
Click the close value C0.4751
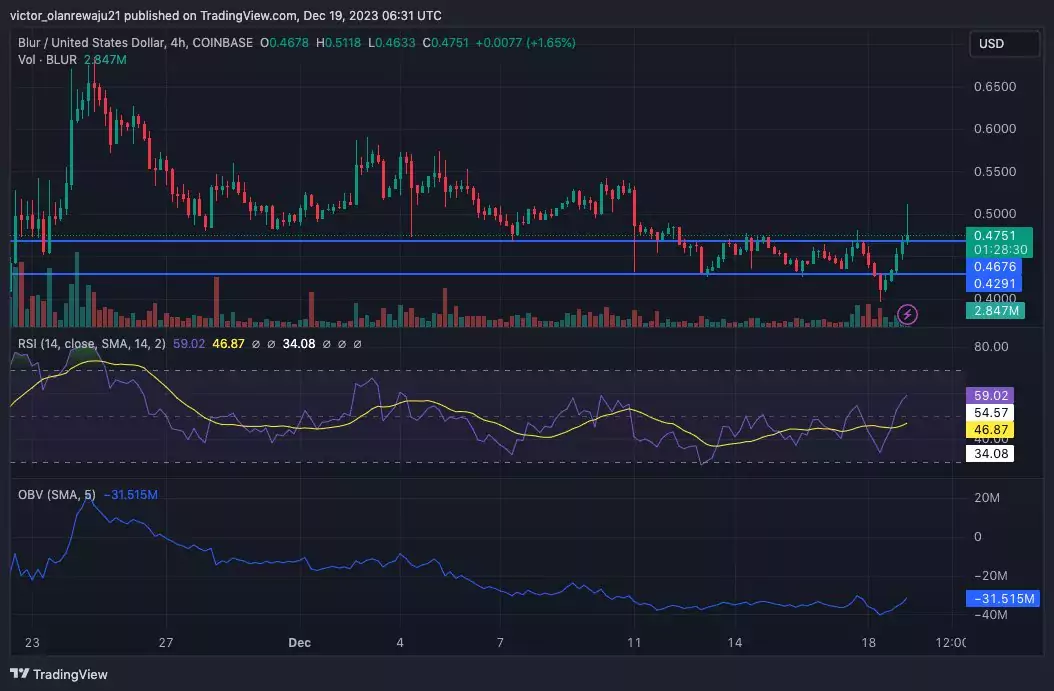pyautogui.click(x=446, y=42)
